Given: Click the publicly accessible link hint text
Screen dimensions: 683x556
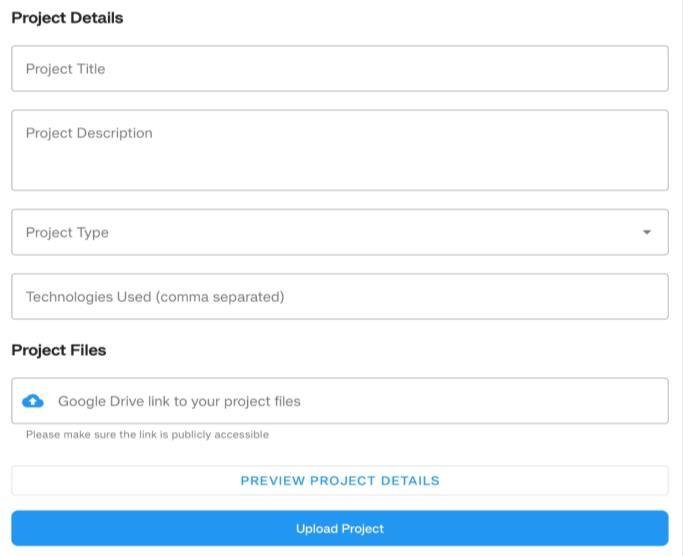Looking at the screenshot, I should click(x=147, y=434).
